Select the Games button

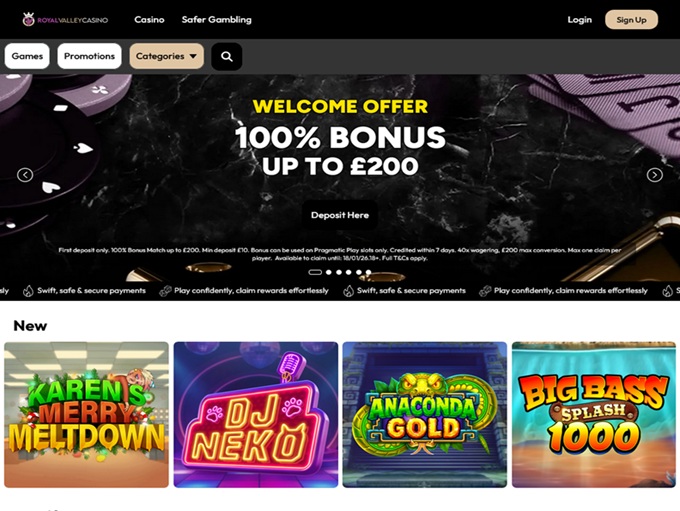[x=27, y=56]
